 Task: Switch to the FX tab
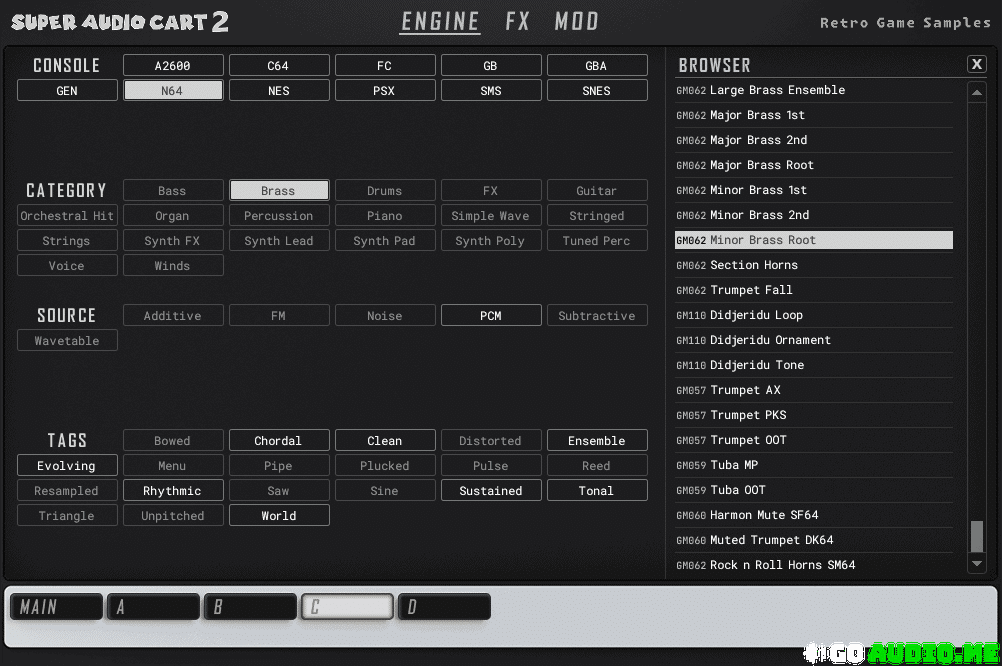[x=517, y=21]
